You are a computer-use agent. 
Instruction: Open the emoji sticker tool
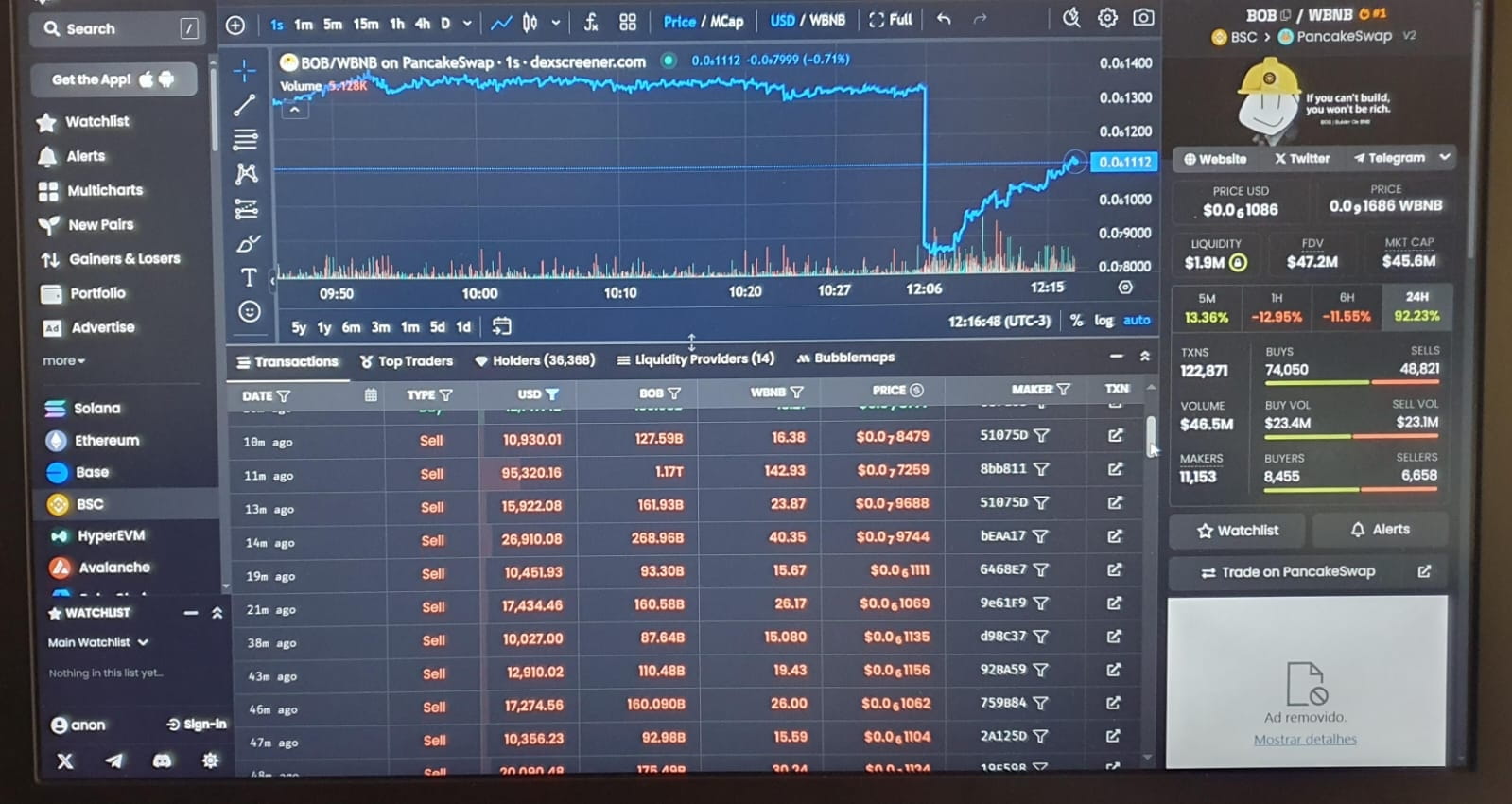(x=250, y=311)
